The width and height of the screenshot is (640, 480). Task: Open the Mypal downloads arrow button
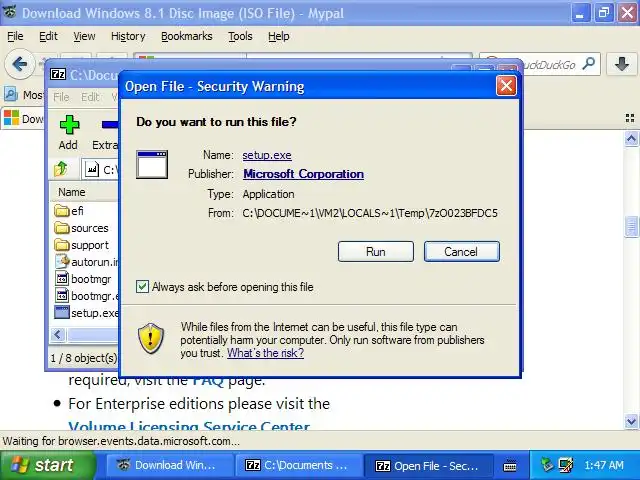(622, 64)
